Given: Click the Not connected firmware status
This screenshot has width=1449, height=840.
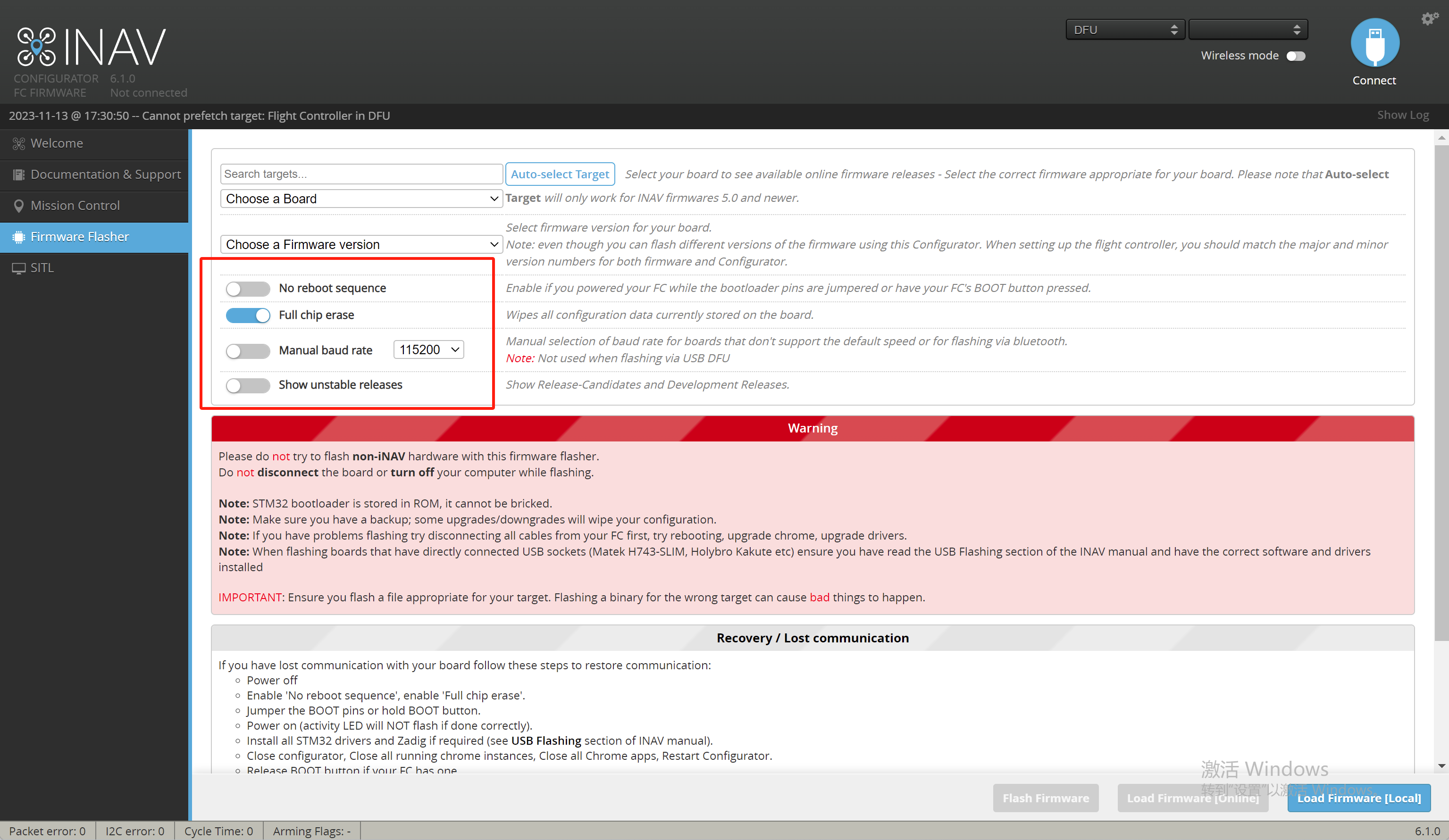Looking at the screenshot, I should tap(148, 92).
